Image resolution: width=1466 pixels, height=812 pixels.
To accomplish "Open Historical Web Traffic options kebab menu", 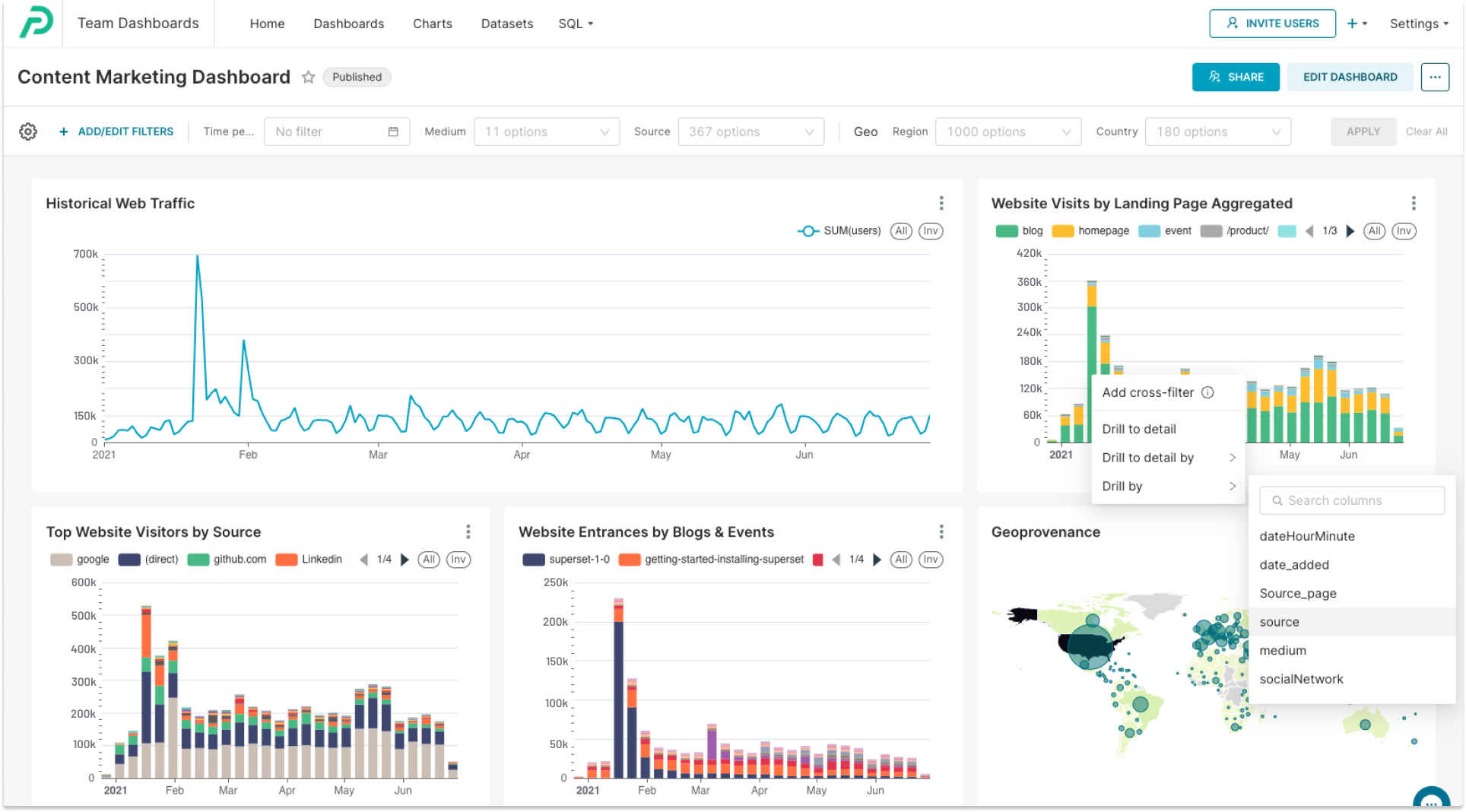I will [x=941, y=203].
